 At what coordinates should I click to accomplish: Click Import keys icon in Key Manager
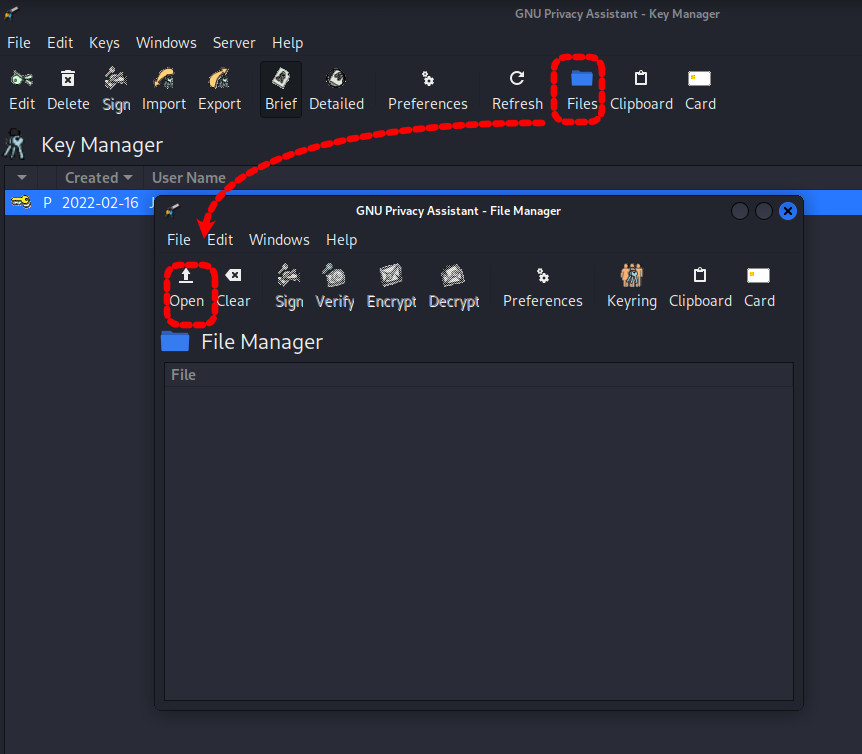[x=164, y=90]
